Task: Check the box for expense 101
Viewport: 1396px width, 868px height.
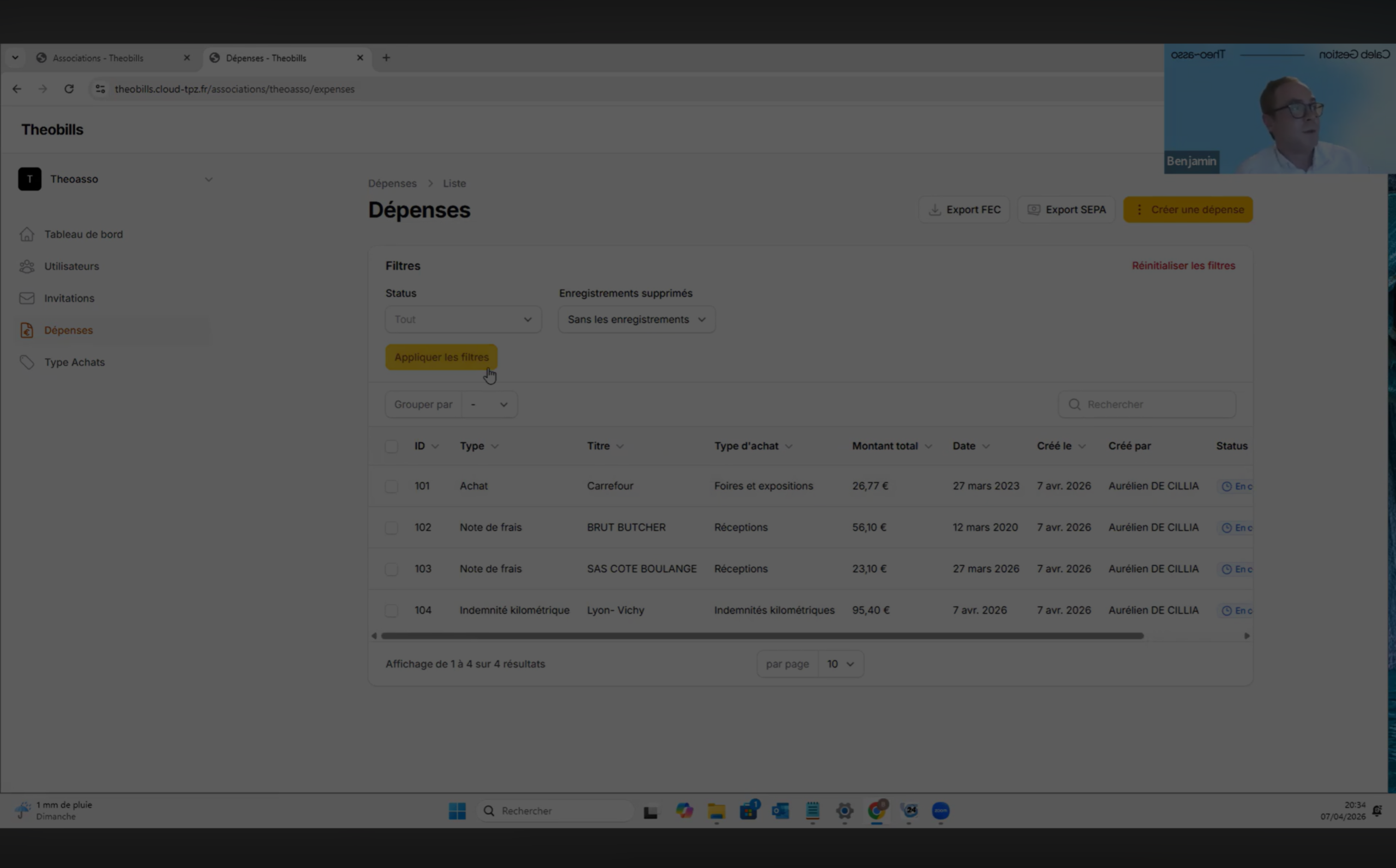Action: [392, 486]
